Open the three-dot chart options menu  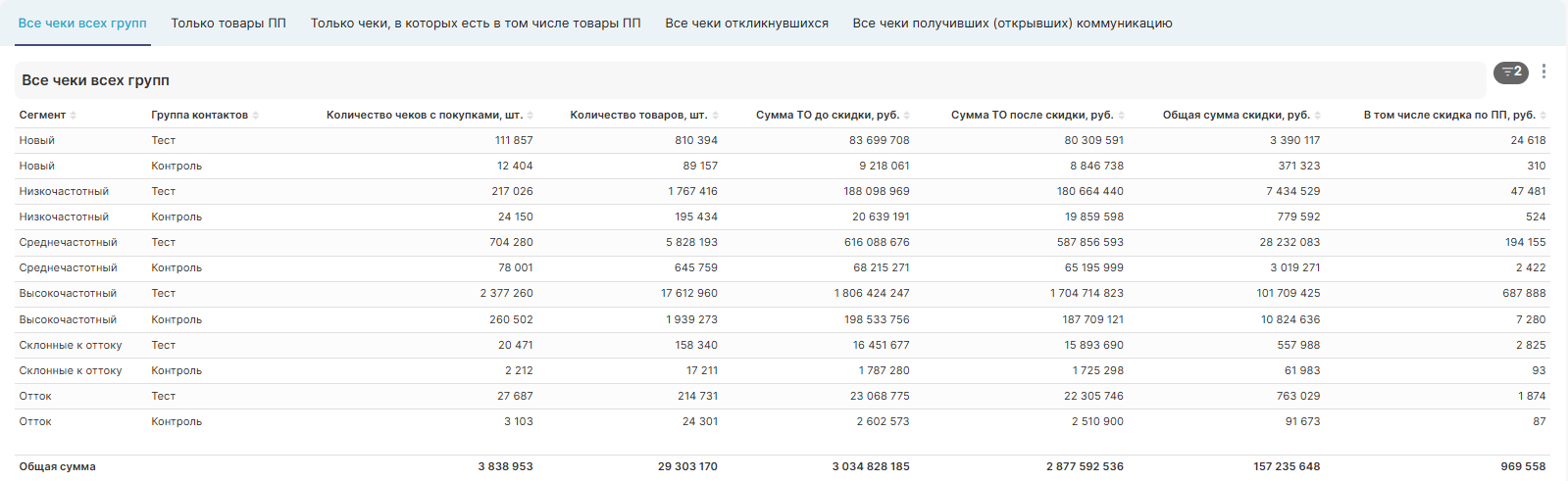point(1543,72)
